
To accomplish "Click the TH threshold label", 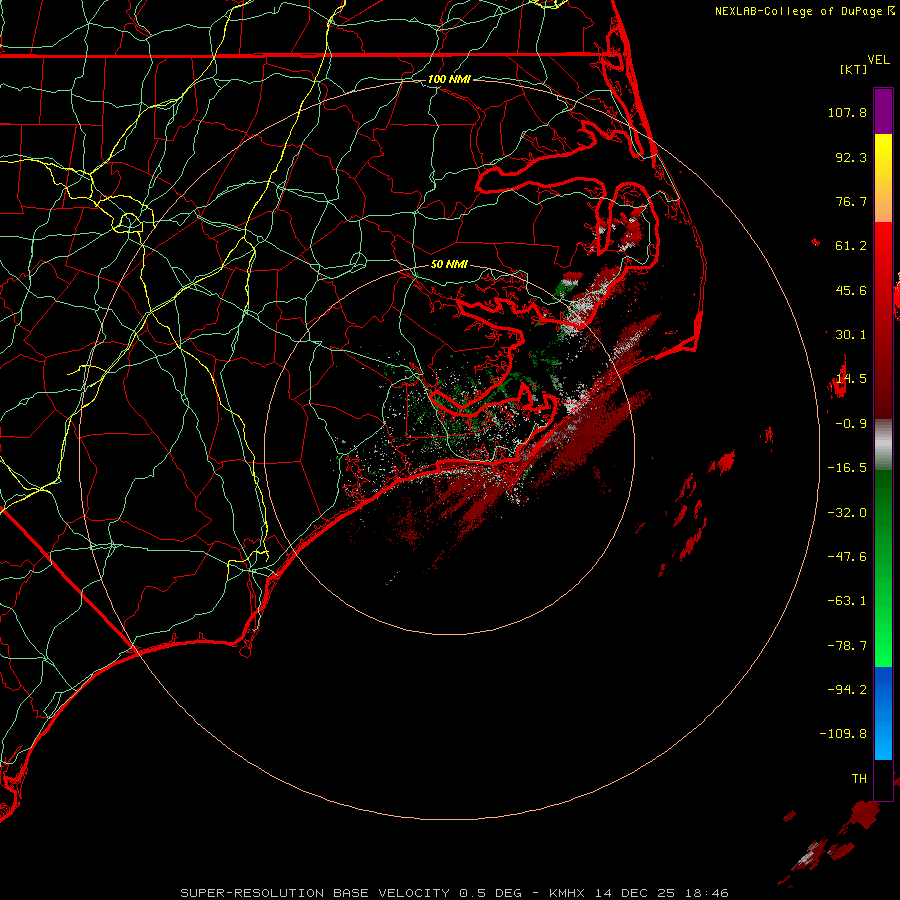I will point(859,779).
